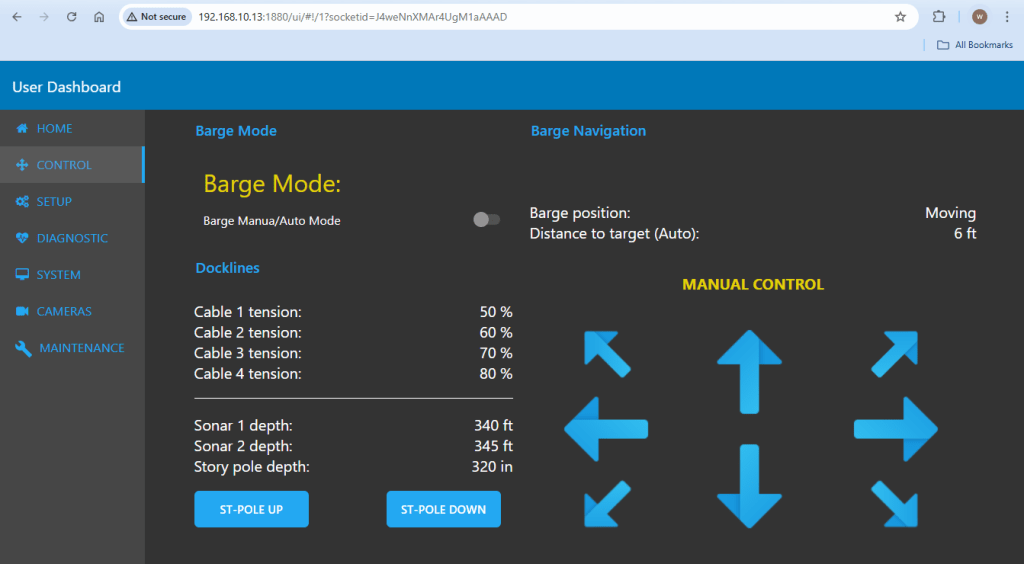Select the up-right diagonal arrow
The width and height of the screenshot is (1024, 564).
click(894, 354)
